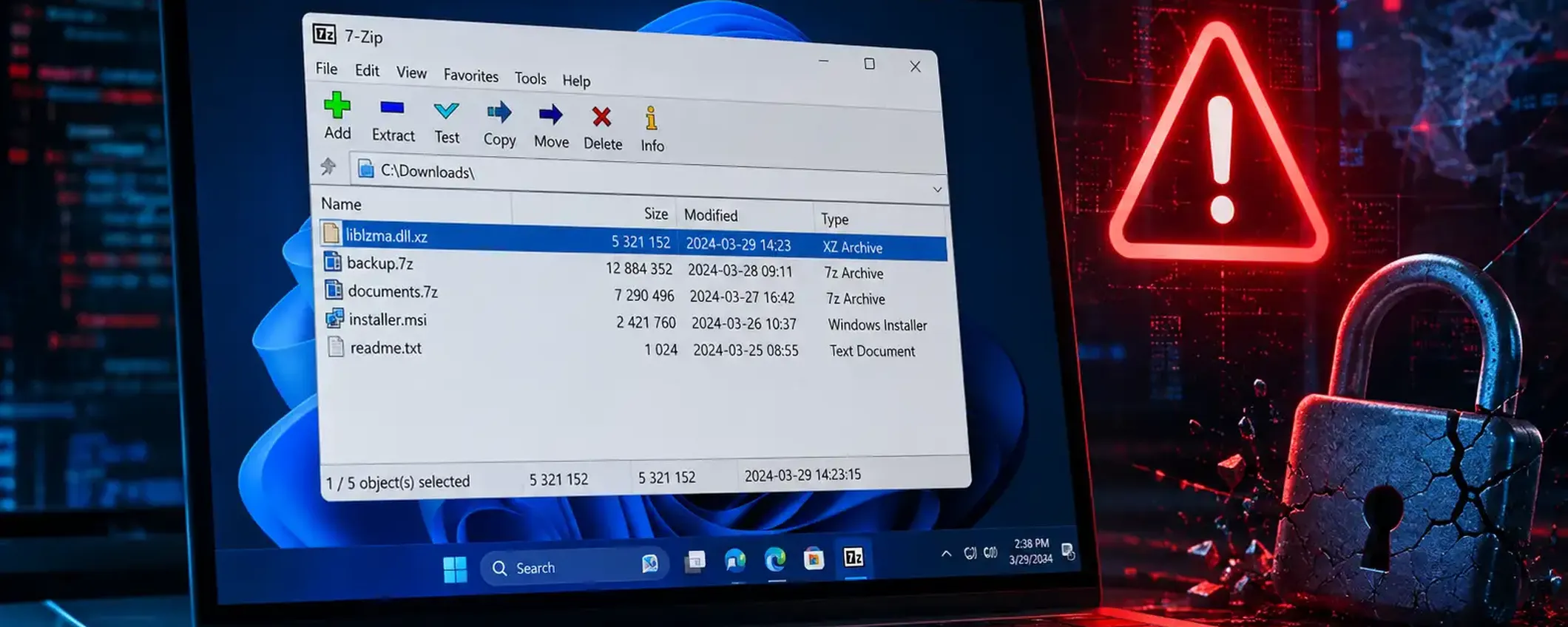Image resolution: width=1568 pixels, height=627 pixels.
Task: Click modified date 2024-03-25 08:55
Action: [x=746, y=350]
